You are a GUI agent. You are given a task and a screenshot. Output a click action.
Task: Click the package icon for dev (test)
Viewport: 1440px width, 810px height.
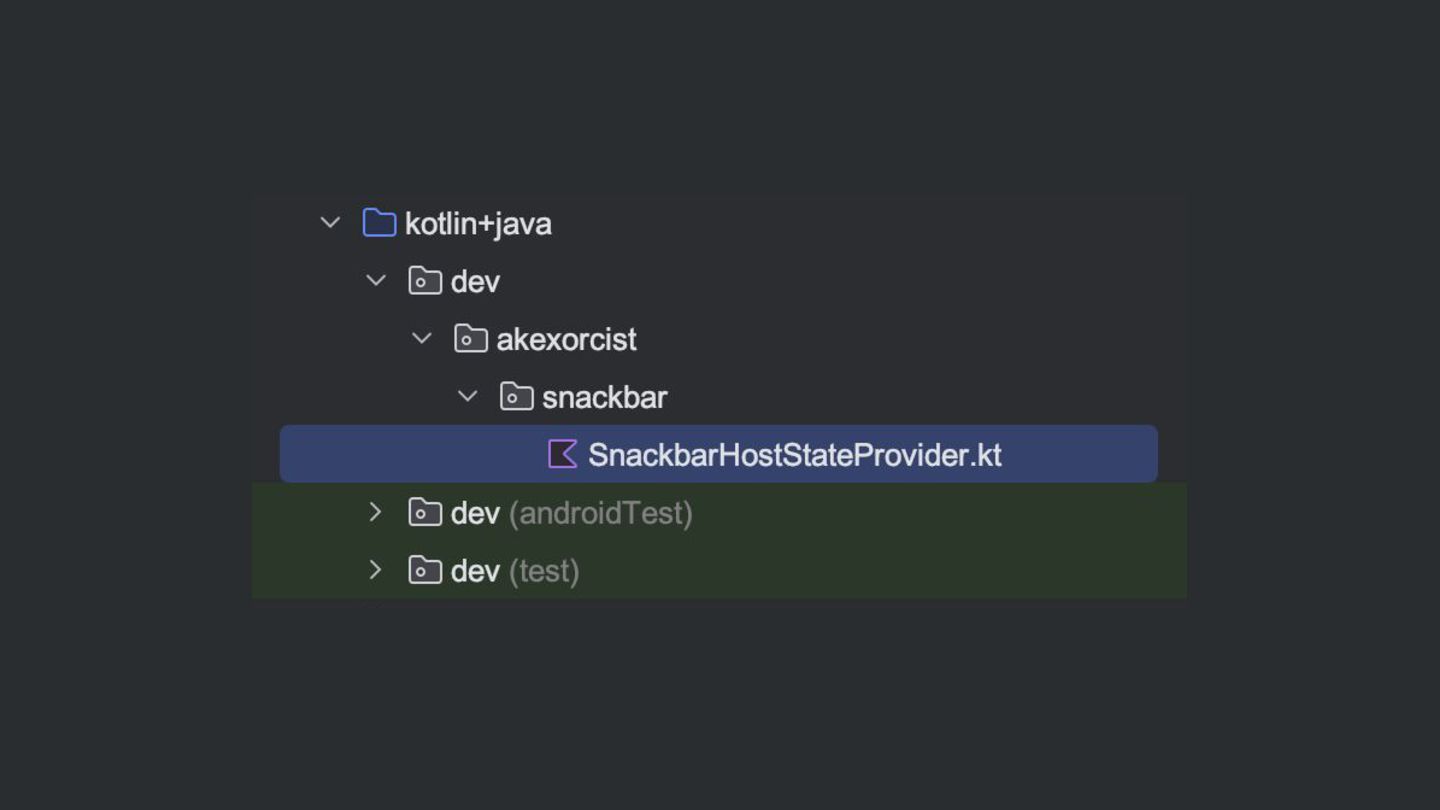pyautogui.click(x=425, y=571)
